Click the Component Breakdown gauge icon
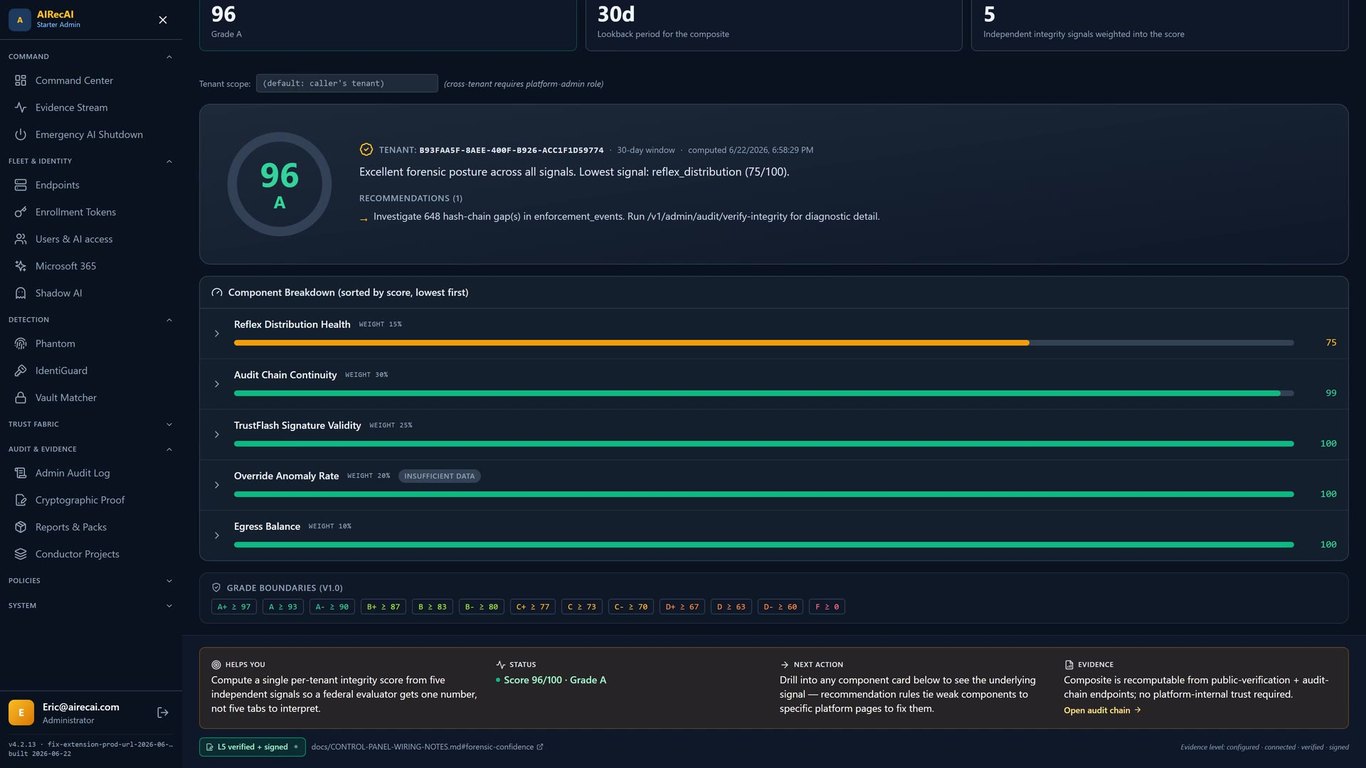 coord(217,293)
